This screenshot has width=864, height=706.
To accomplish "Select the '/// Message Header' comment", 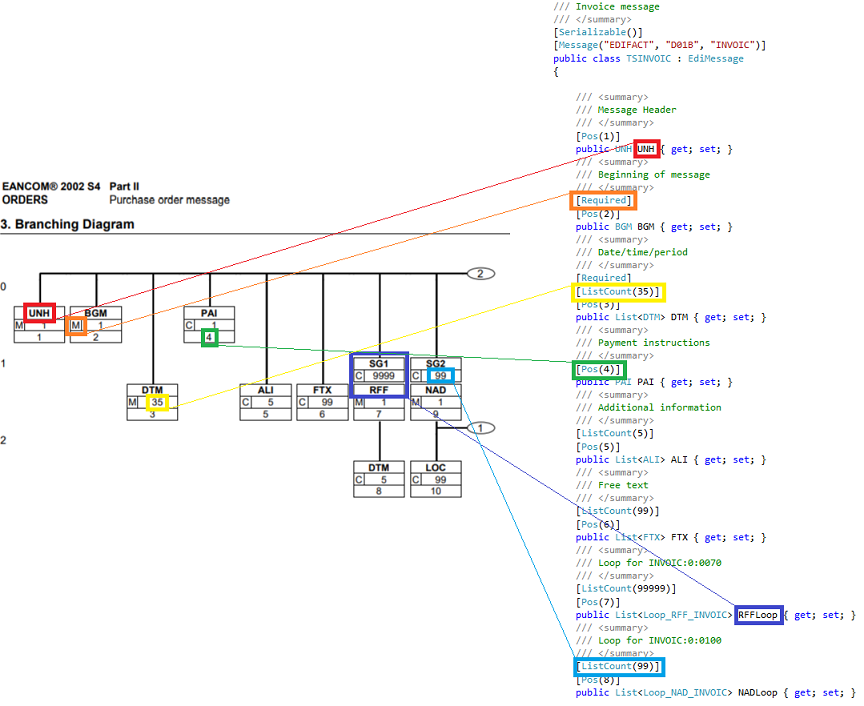I will pyautogui.click(x=626, y=110).
